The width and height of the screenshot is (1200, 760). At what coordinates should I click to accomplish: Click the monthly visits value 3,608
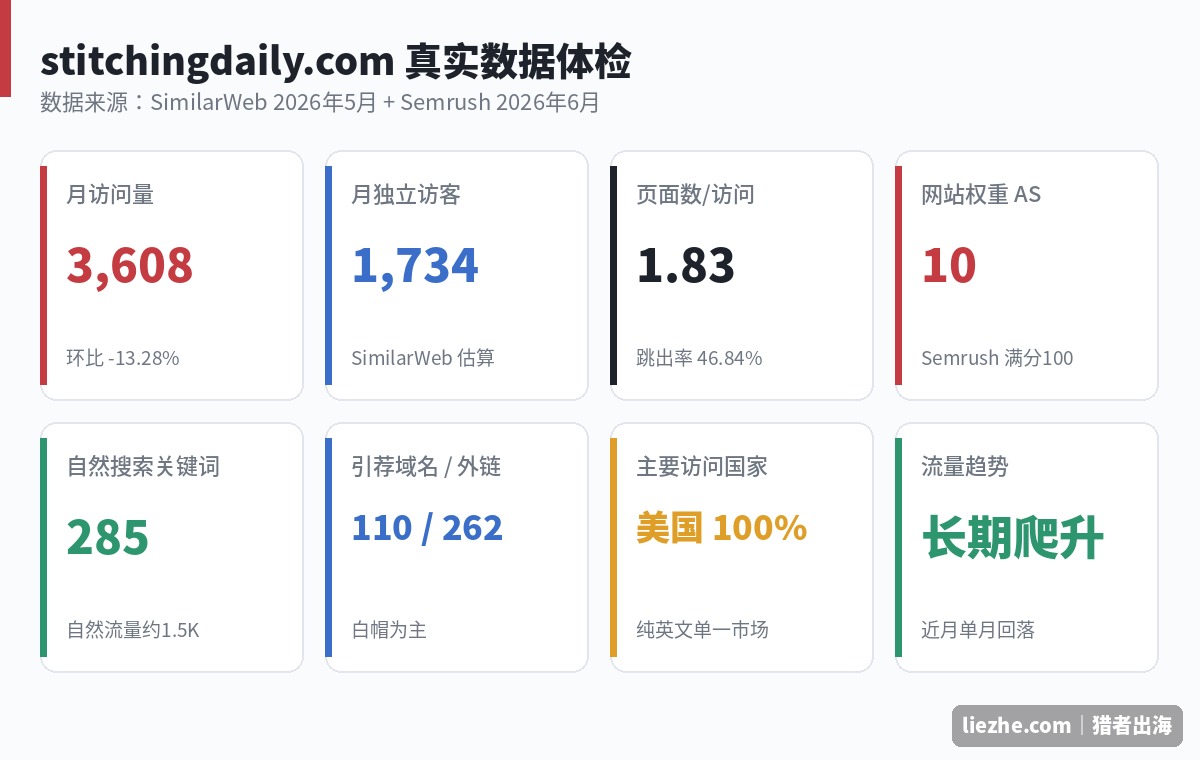(x=130, y=265)
